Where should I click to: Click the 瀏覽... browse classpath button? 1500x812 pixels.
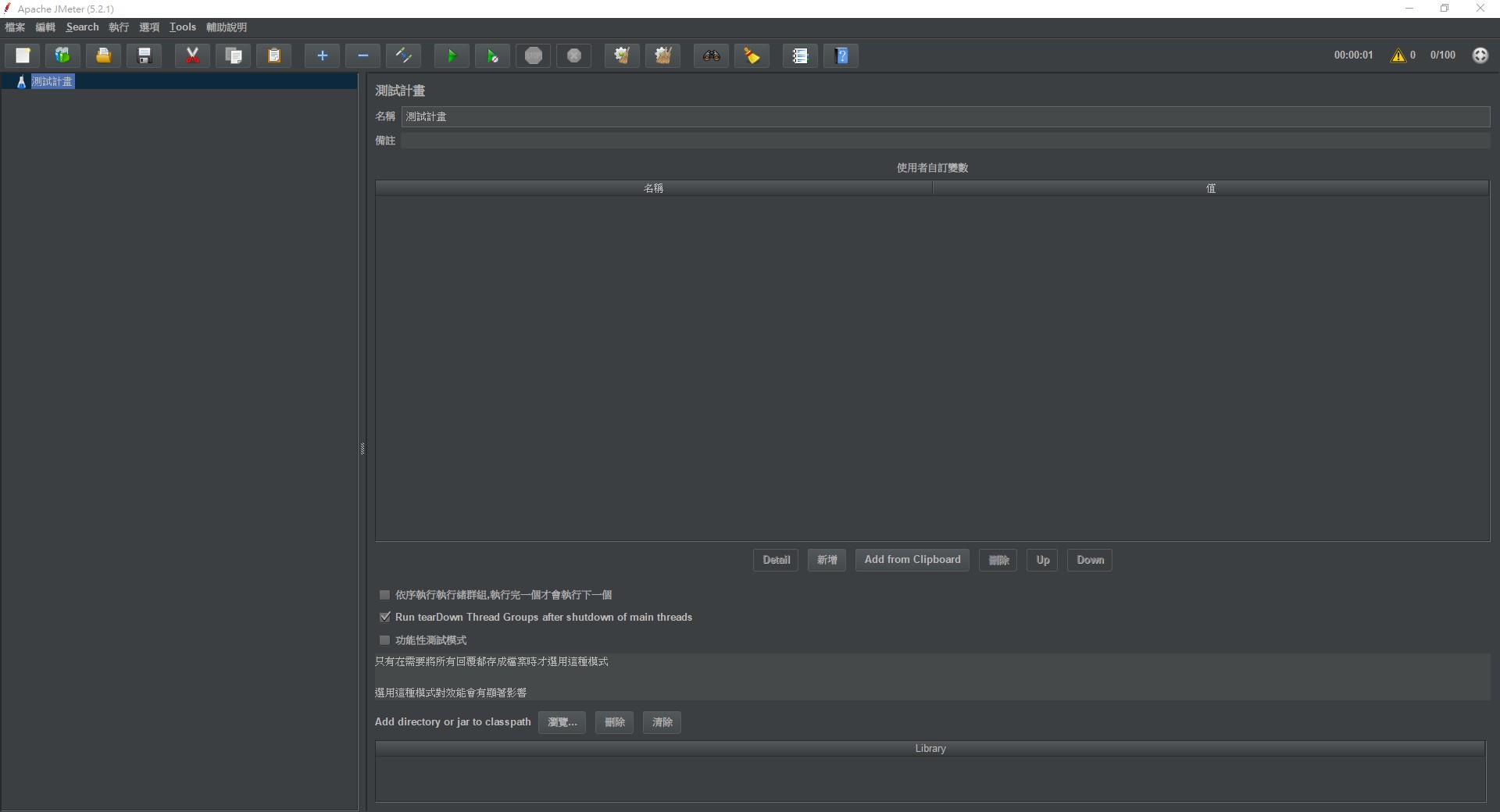[x=562, y=722]
